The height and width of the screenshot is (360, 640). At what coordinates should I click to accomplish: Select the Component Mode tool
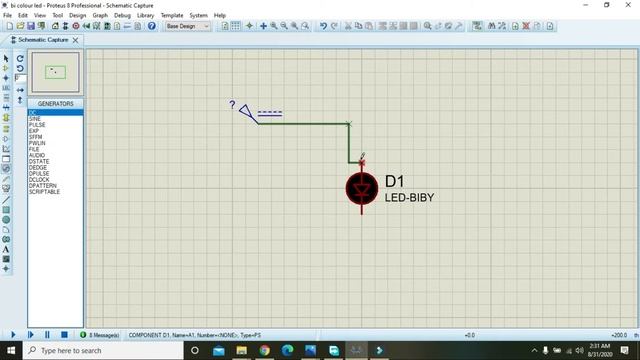point(6,68)
